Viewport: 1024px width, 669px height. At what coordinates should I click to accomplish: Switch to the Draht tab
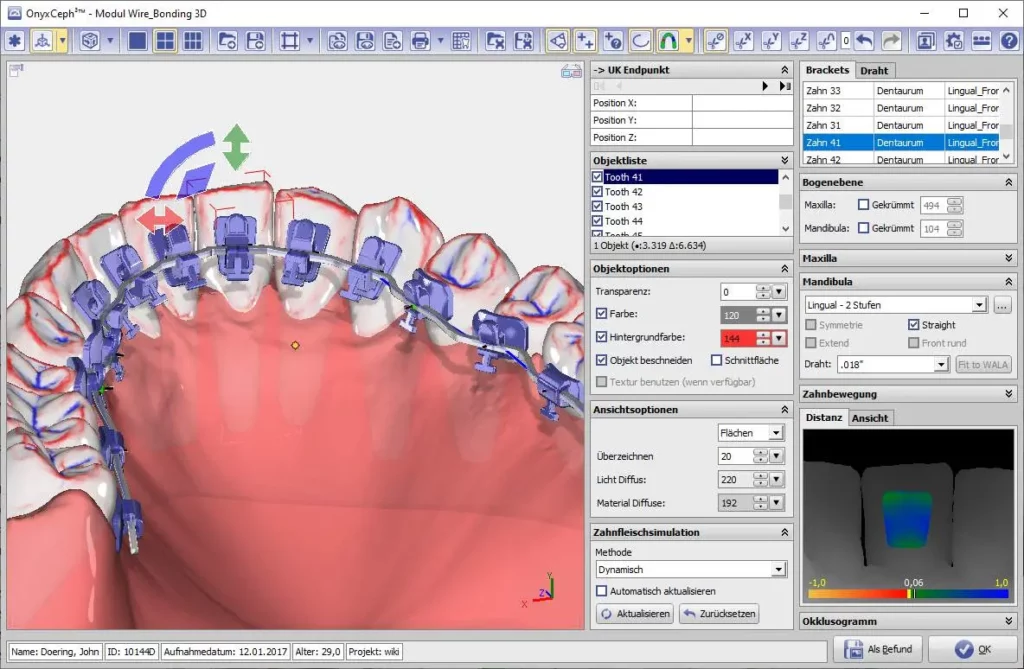pos(873,70)
